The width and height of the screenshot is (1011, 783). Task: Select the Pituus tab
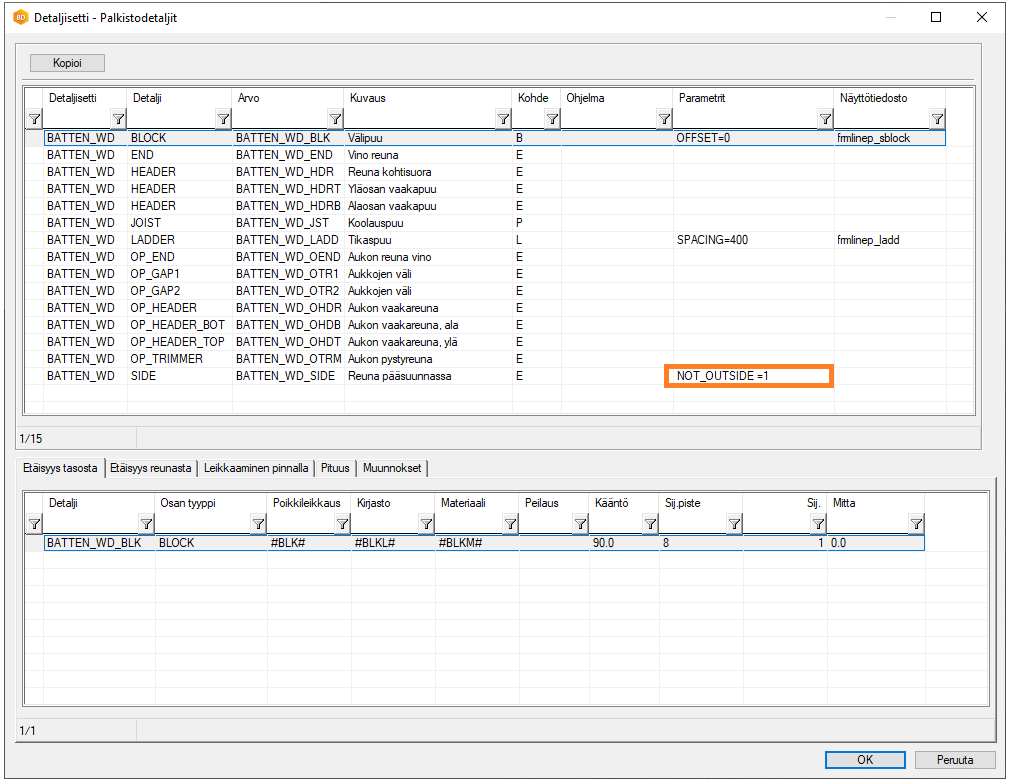click(x=337, y=468)
